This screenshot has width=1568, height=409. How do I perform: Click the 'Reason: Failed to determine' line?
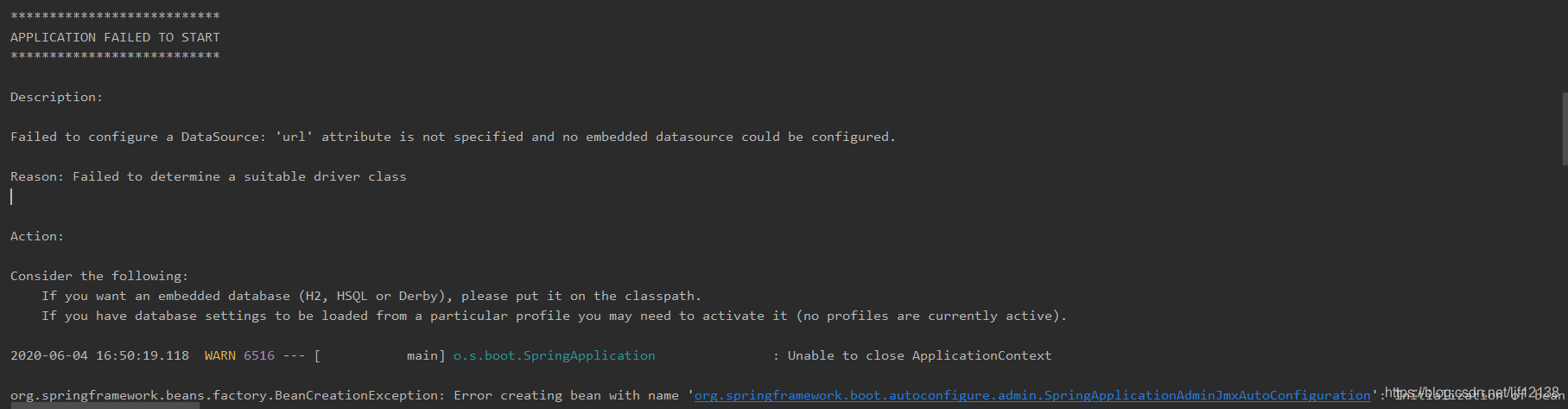click(x=208, y=176)
